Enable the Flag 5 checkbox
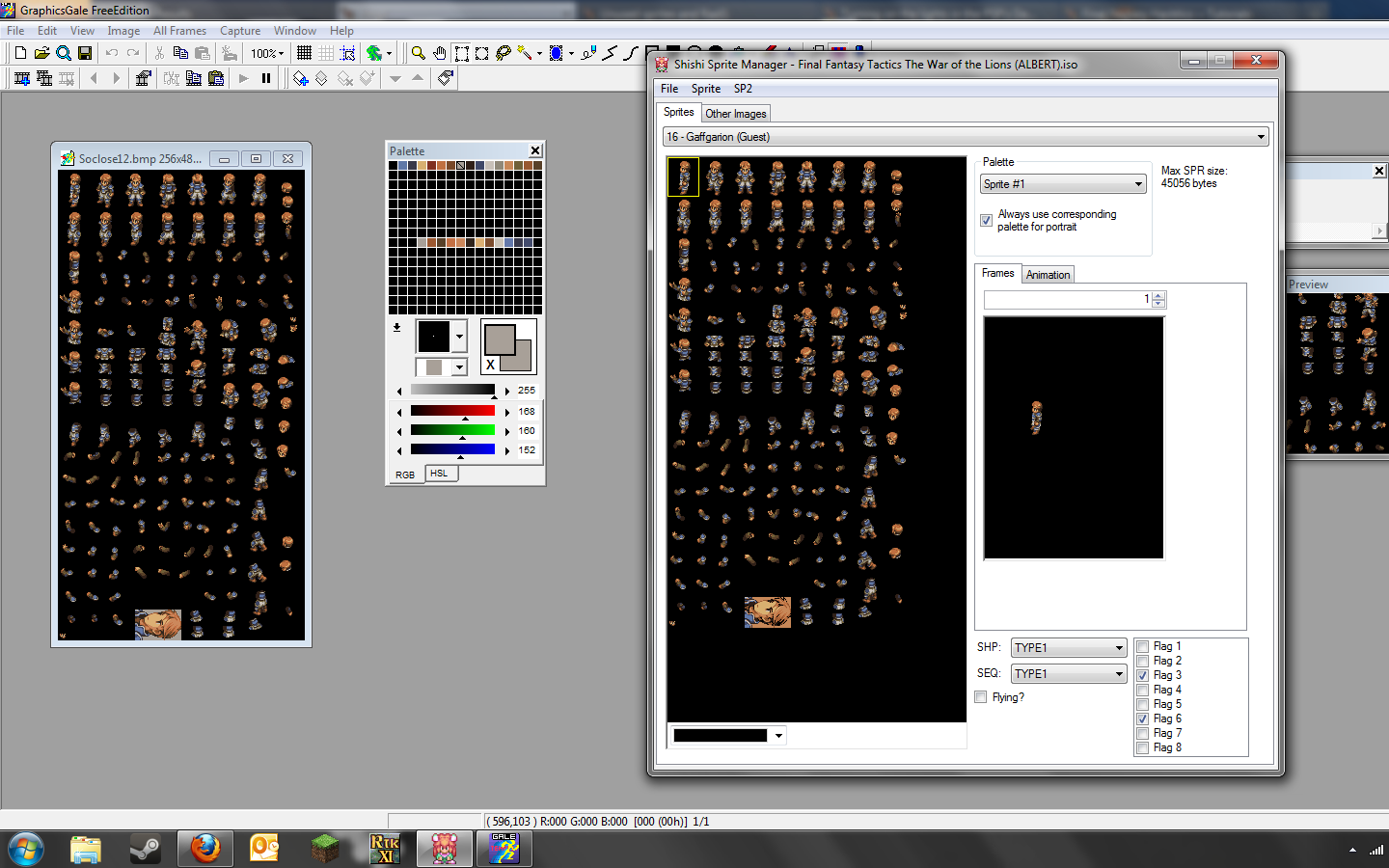 1143,705
